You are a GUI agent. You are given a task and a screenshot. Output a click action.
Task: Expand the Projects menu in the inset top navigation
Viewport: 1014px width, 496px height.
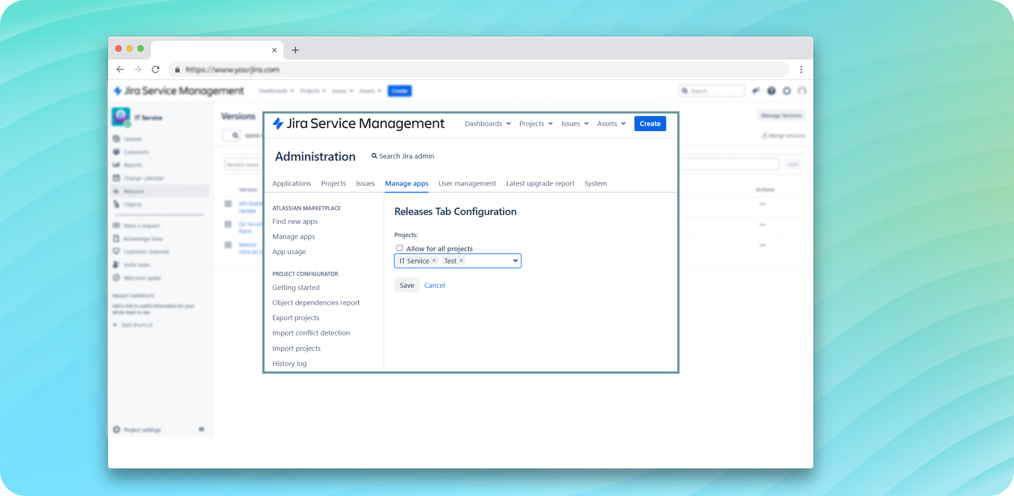point(536,124)
